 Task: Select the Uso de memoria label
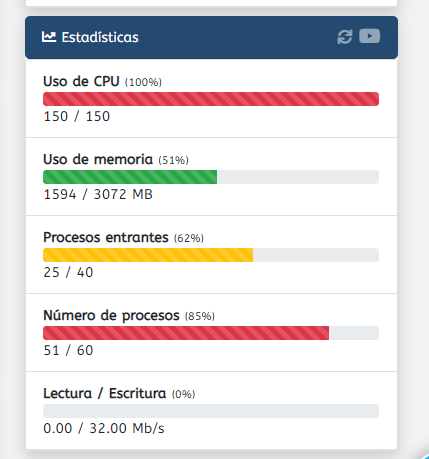click(98, 159)
